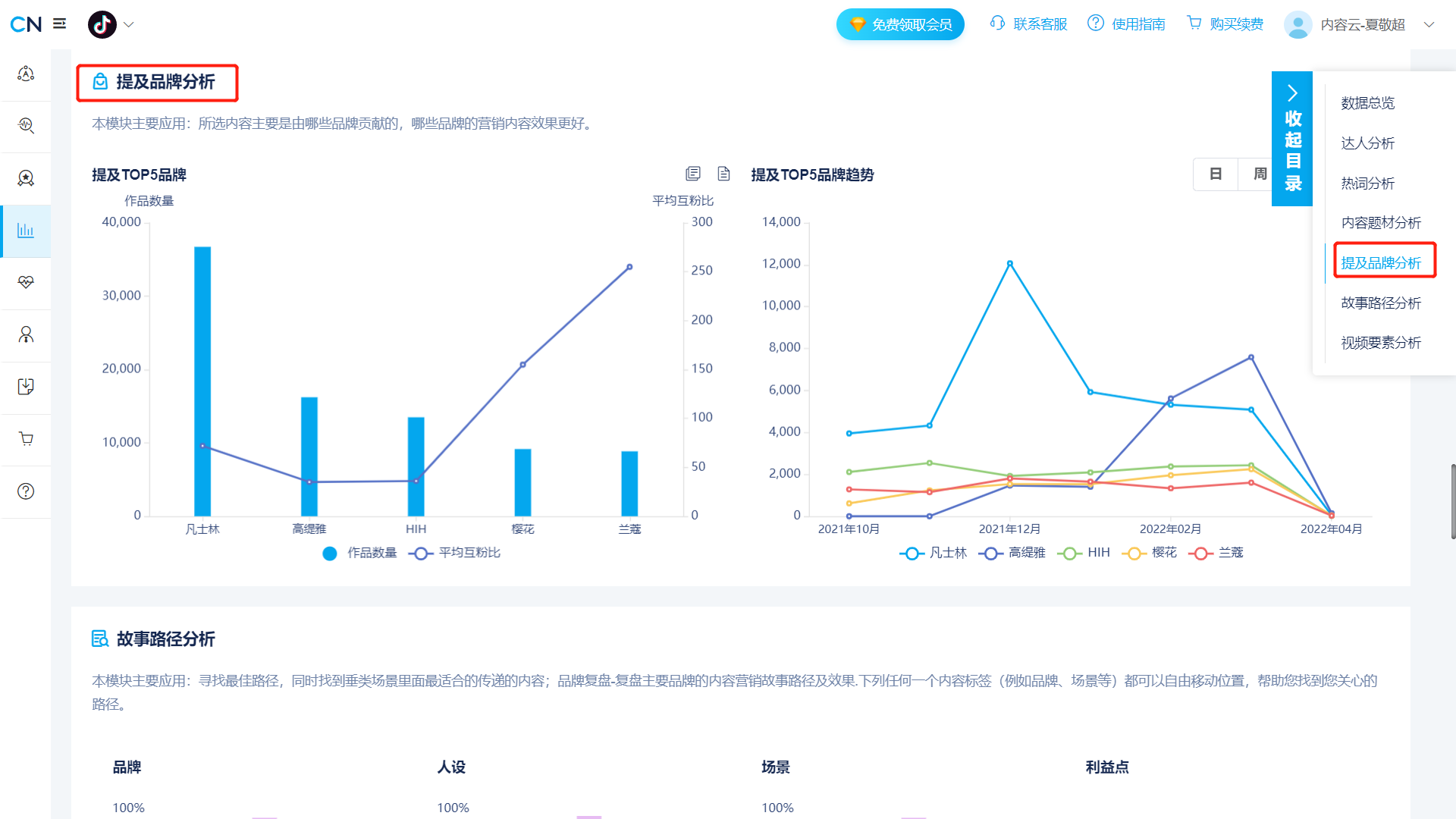
Task: Click the 凡士林 bar in chart
Action: 202,381
